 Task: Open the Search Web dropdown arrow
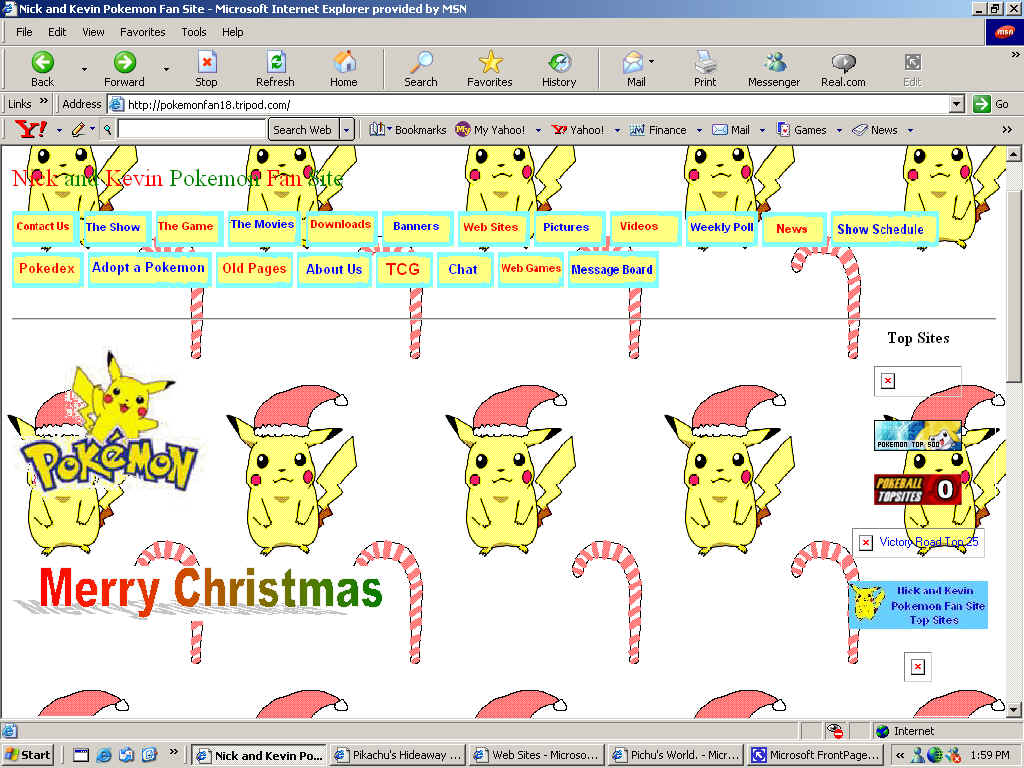tap(347, 130)
